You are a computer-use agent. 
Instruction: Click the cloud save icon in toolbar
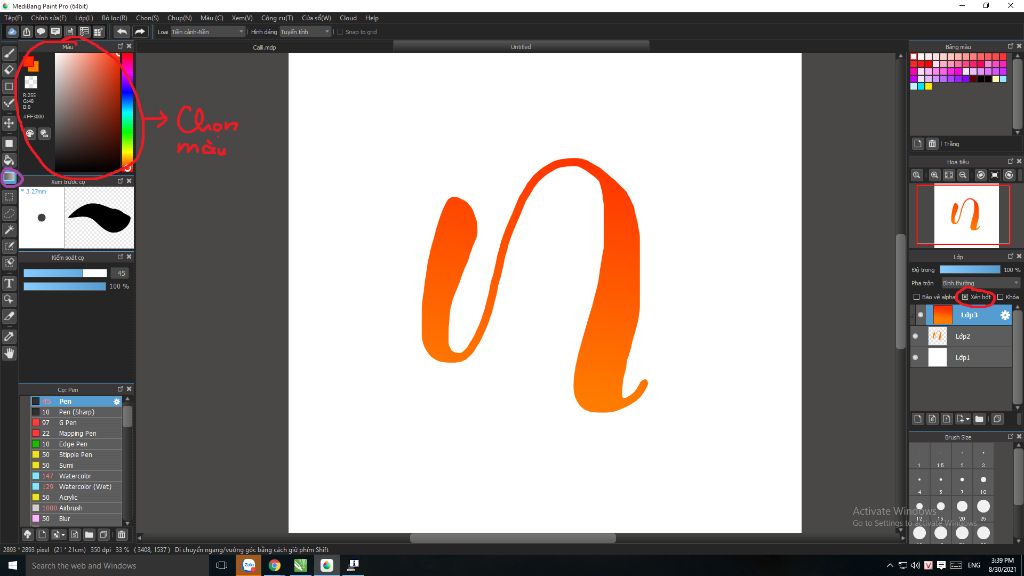12,31
